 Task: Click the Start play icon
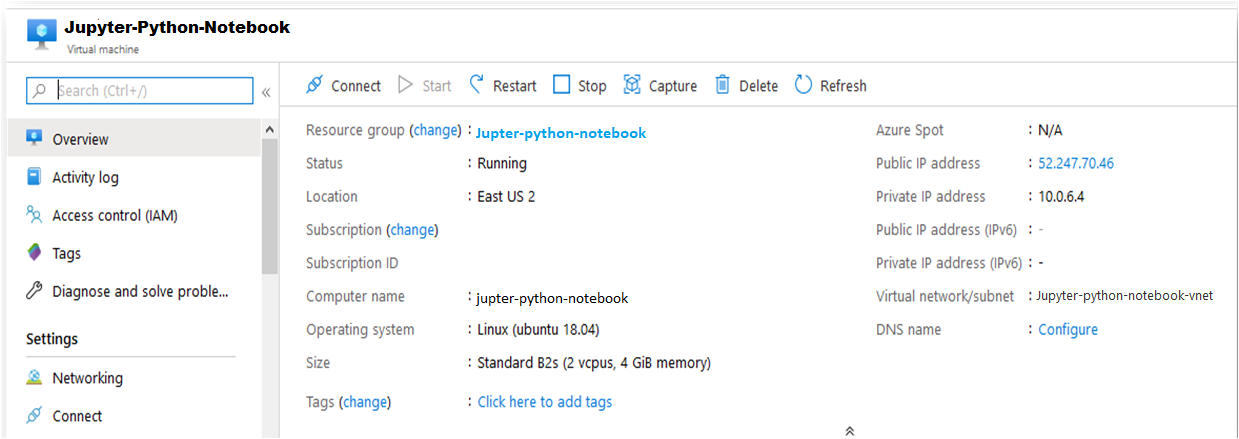point(405,85)
